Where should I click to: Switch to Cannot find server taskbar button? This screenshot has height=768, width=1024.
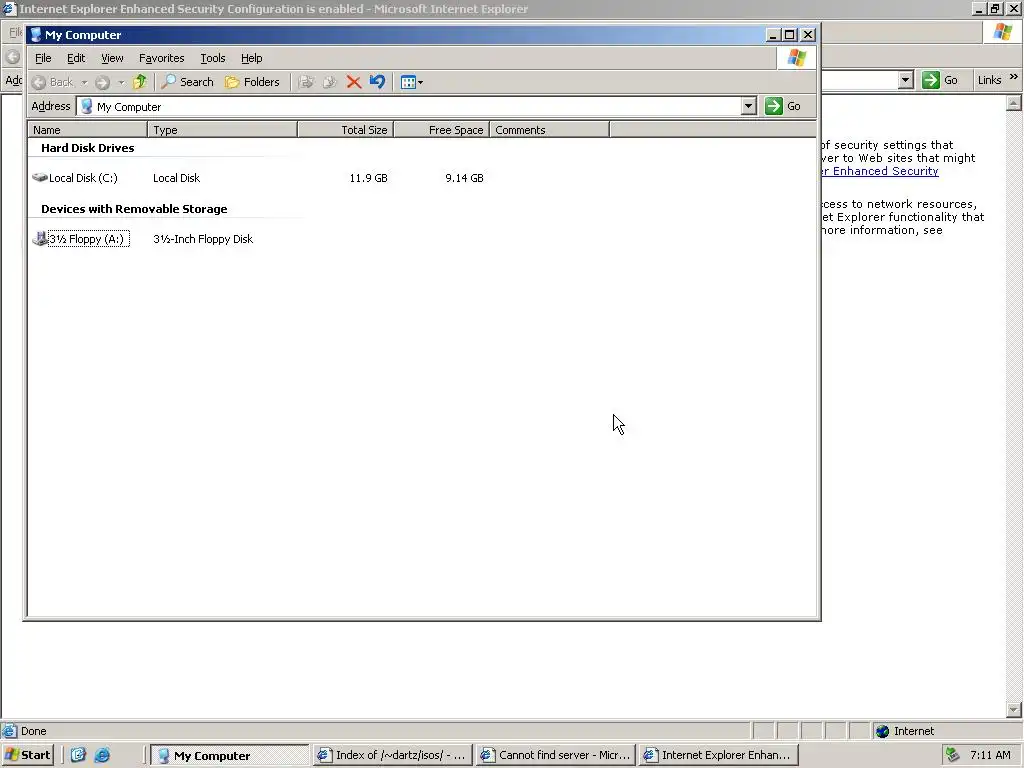click(x=556, y=755)
